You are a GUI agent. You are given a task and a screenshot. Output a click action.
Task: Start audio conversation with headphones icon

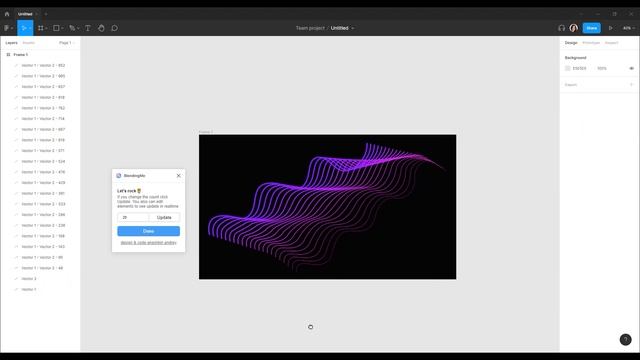(562, 28)
